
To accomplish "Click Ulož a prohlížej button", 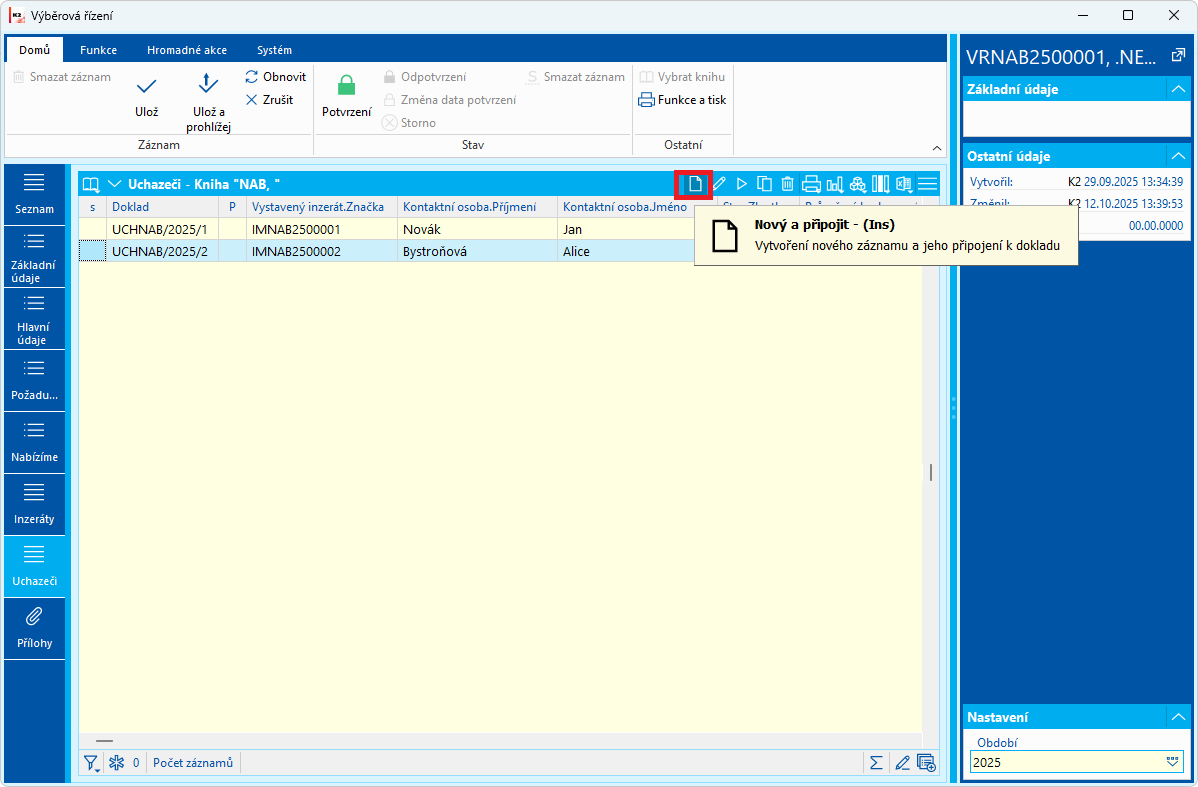I will (209, 102).
